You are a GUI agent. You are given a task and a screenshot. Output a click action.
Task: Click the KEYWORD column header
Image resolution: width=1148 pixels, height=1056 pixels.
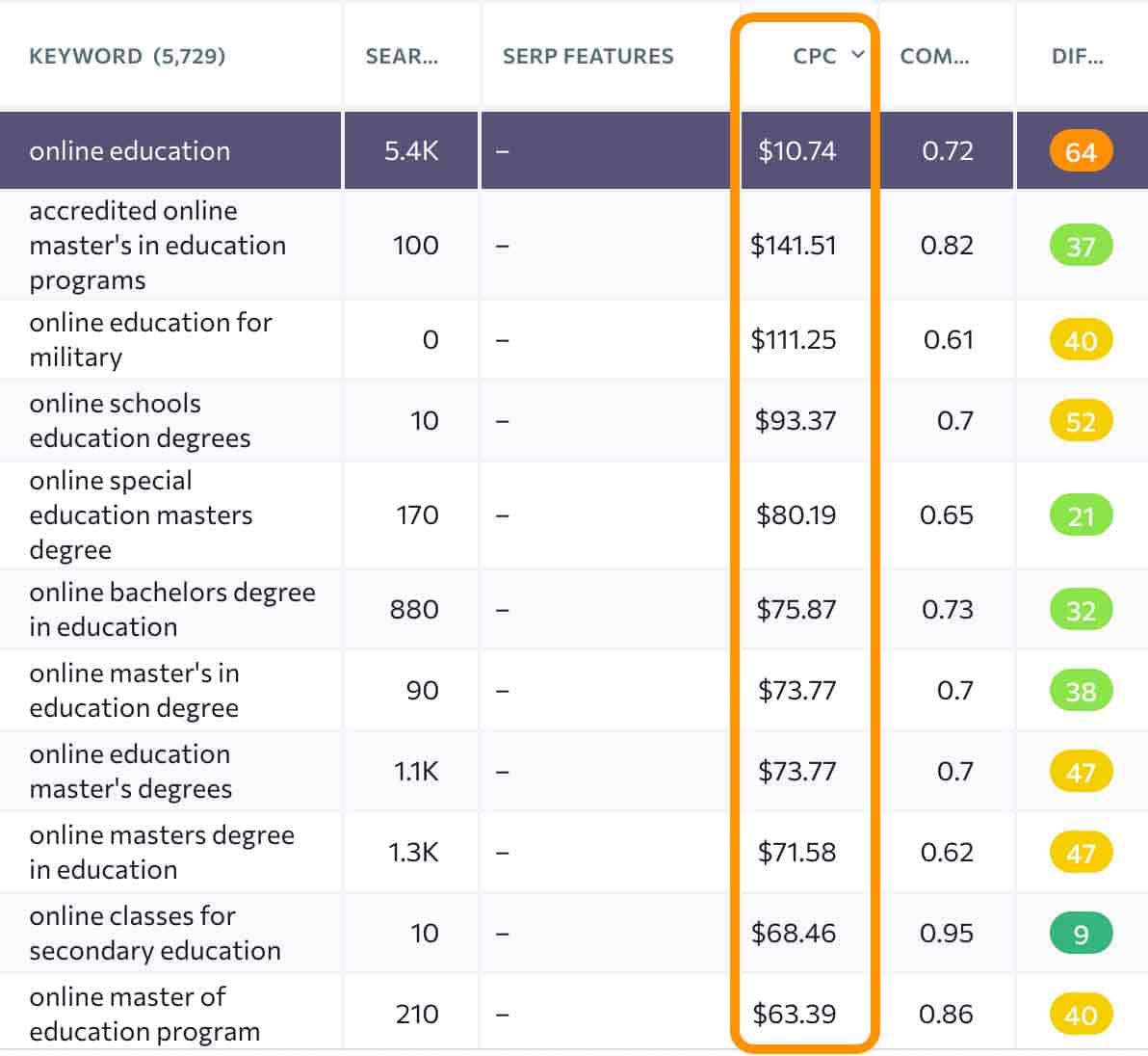[x=96, y=56]
